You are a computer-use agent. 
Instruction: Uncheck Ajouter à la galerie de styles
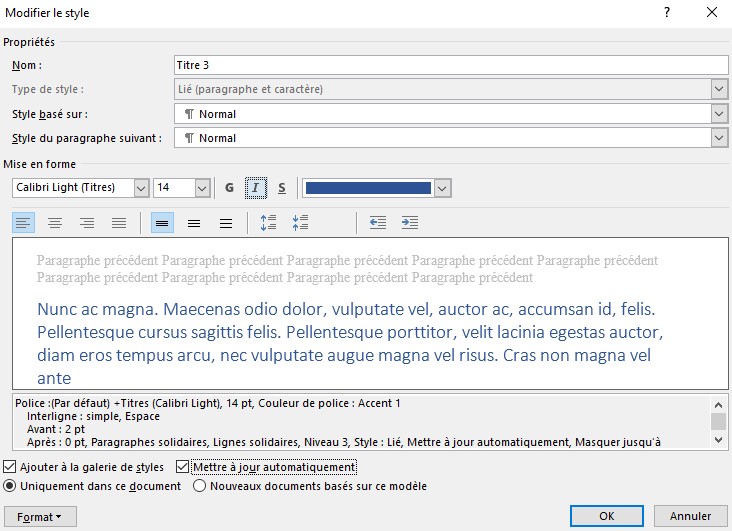[x=10, y=467]
